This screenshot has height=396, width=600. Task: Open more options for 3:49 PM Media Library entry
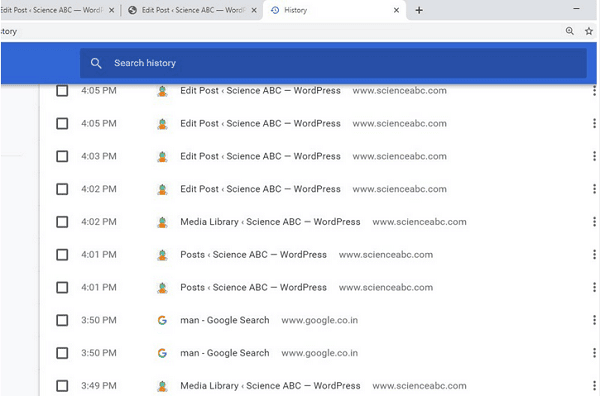click(594, 386)
